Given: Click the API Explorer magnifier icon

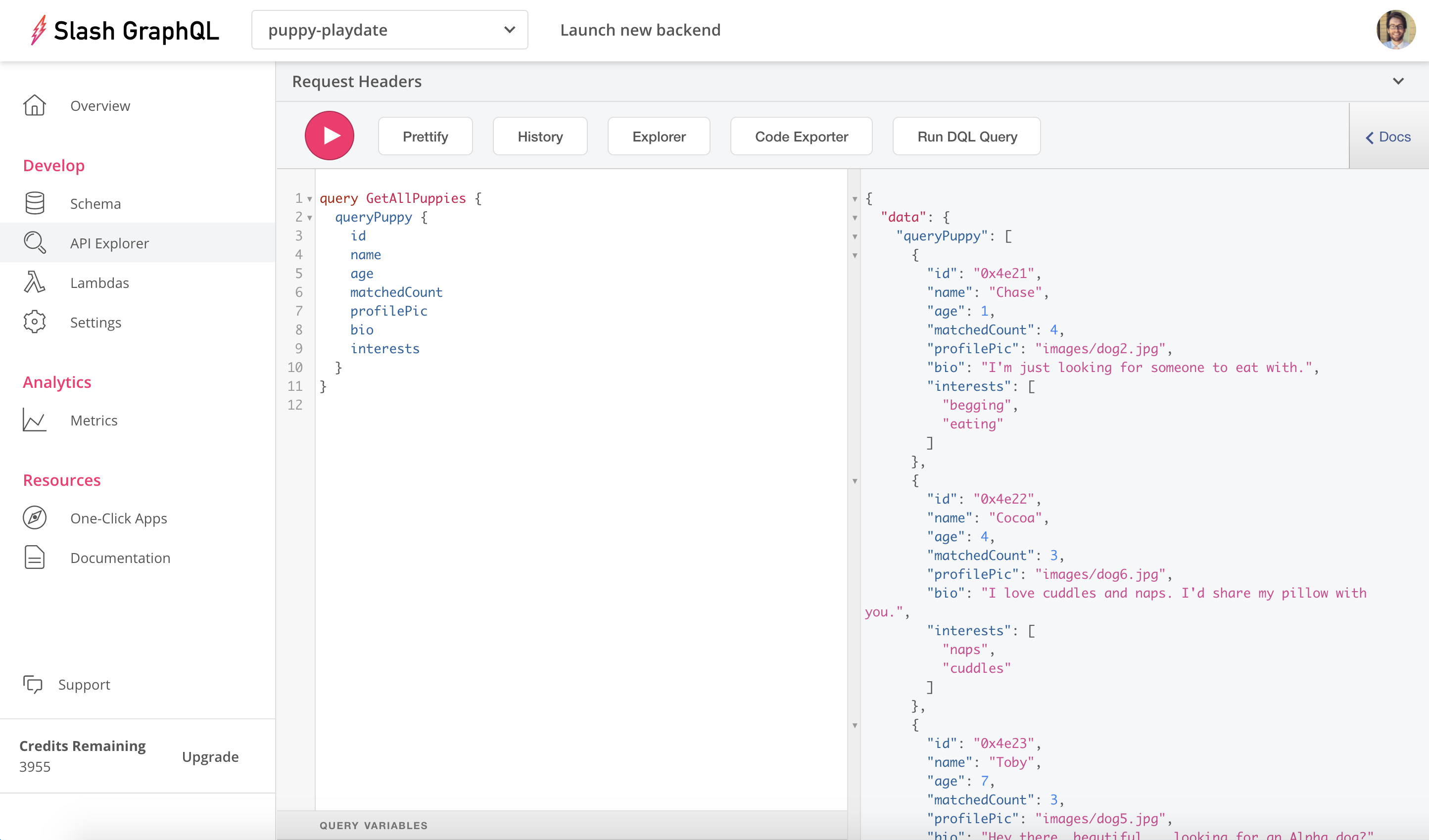Looking at the screenshot, I should (35, 242).
